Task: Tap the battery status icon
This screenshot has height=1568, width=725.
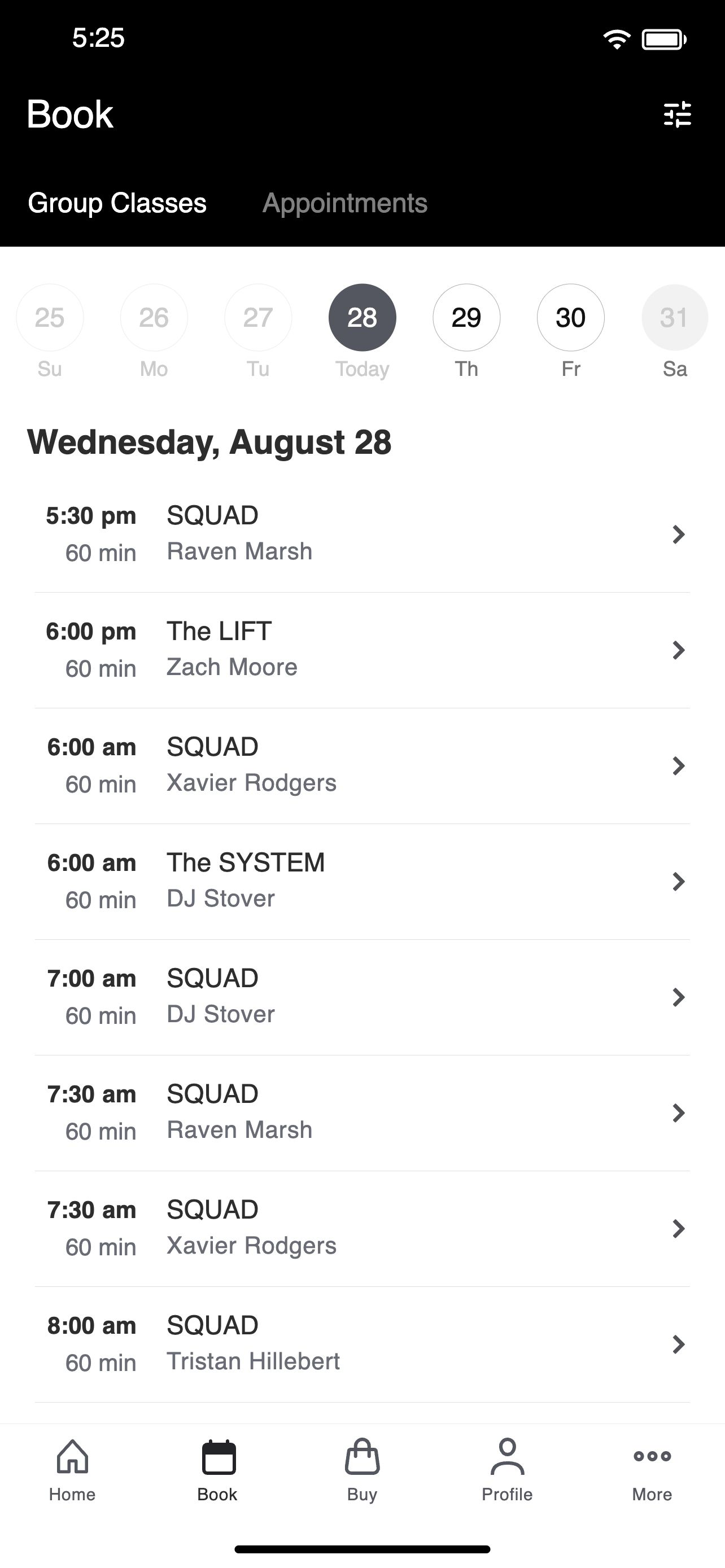Action: coord(663,40)
